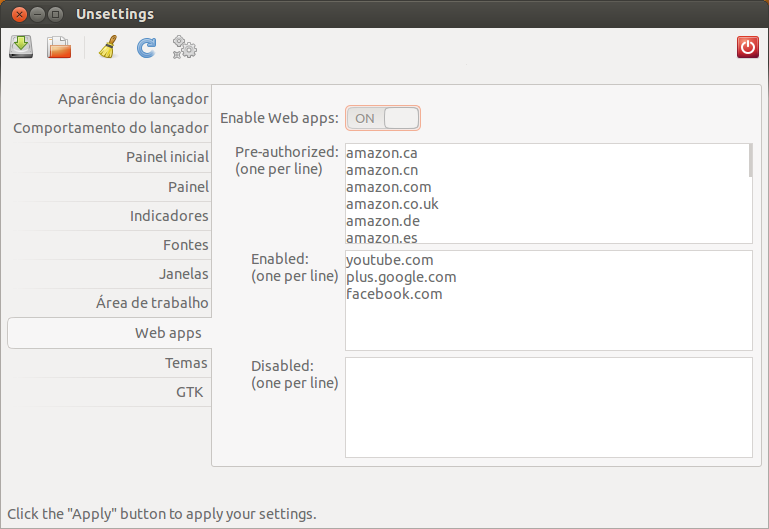Click the amazon.de line
The height and width of the screenshot is (529, 769).
coord(383,221)
